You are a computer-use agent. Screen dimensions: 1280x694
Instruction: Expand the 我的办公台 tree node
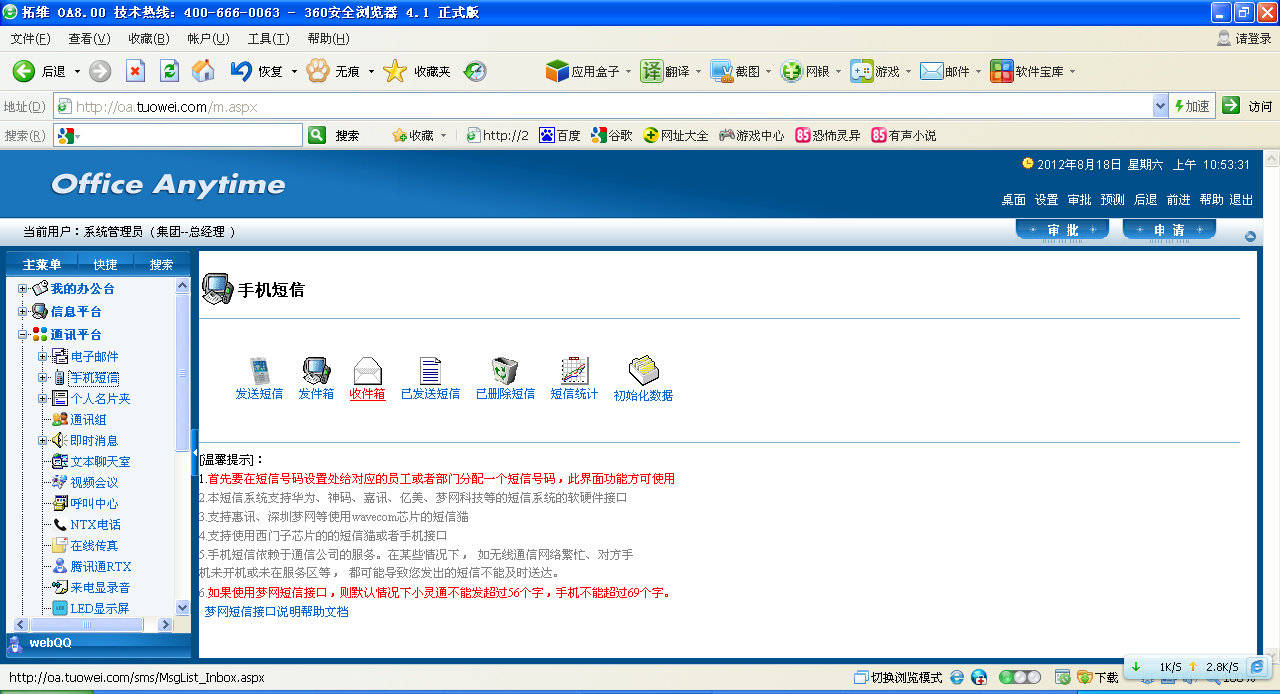22,289
